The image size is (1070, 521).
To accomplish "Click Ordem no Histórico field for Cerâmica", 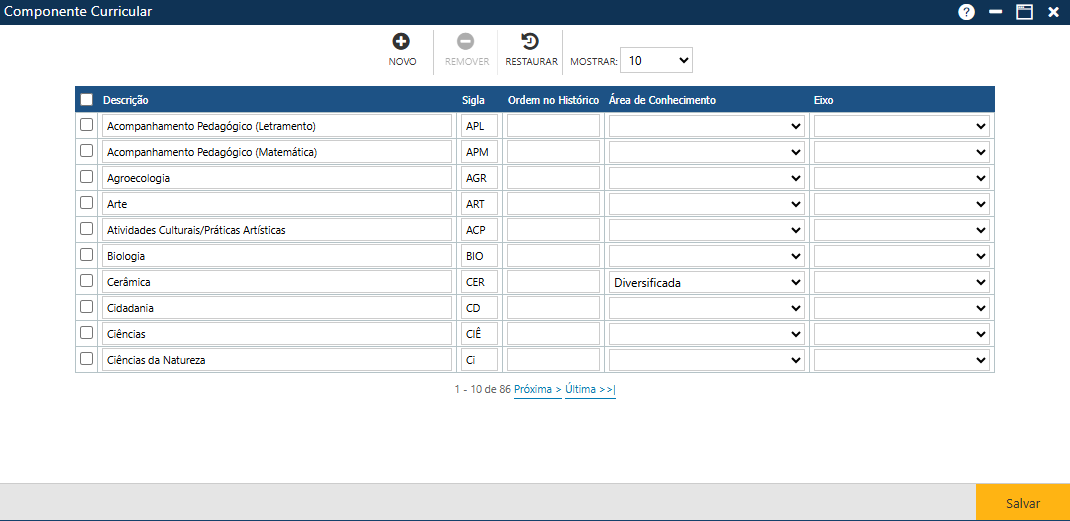I will (x=553, y=281).
